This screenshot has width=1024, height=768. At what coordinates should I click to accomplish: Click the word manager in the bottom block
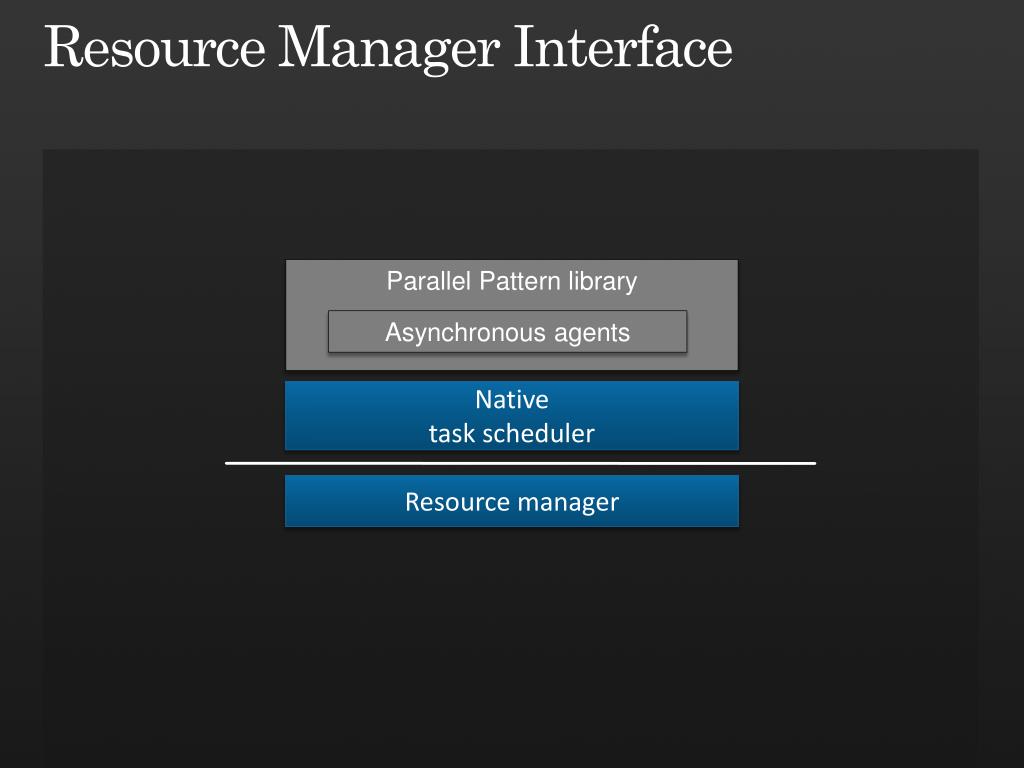point(568,504)
